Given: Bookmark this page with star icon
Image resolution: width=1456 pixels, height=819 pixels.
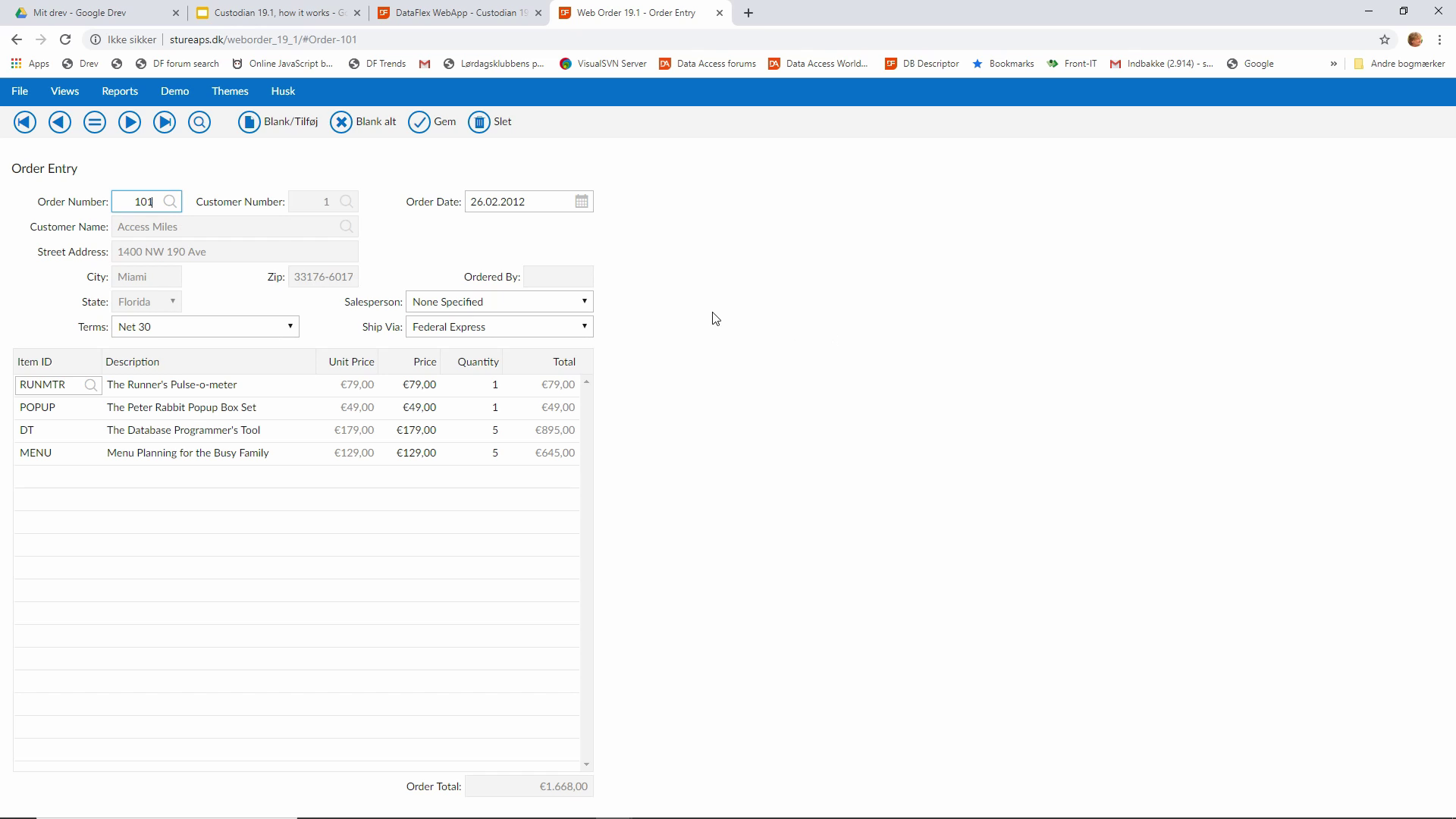Looking at the screenshot, I should 1385,39.
